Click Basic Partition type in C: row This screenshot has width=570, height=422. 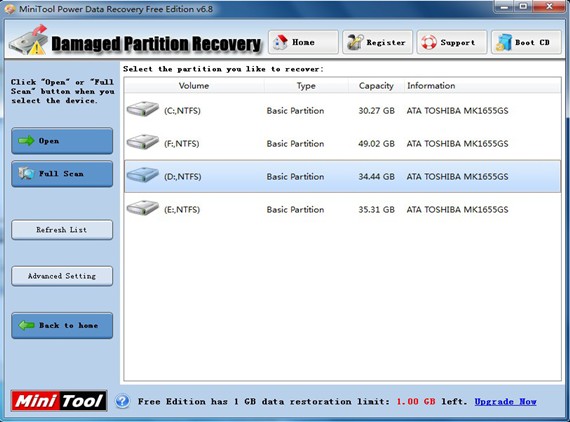point(295,111)
